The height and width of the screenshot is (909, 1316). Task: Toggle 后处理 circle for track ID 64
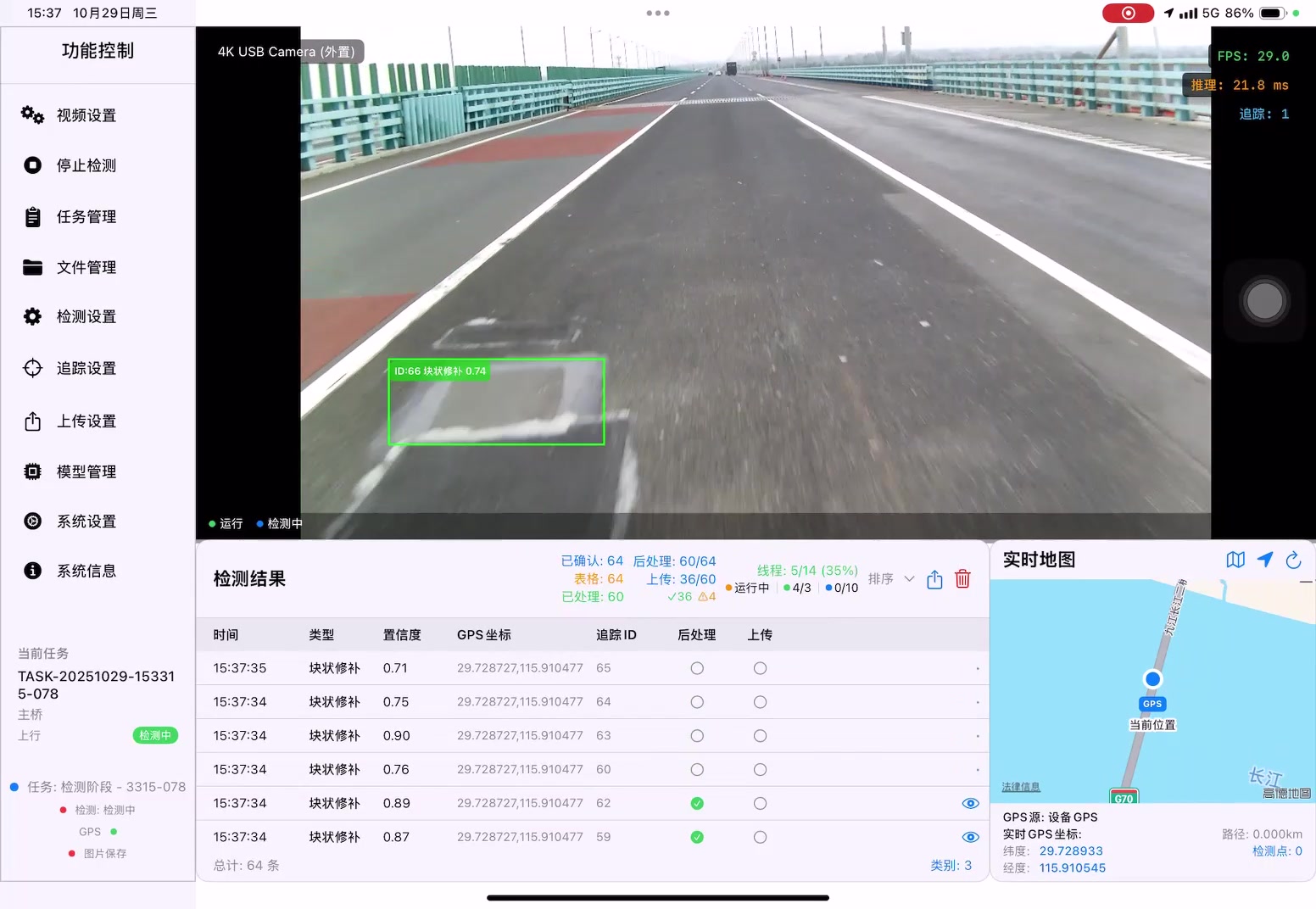click(697, 702)
